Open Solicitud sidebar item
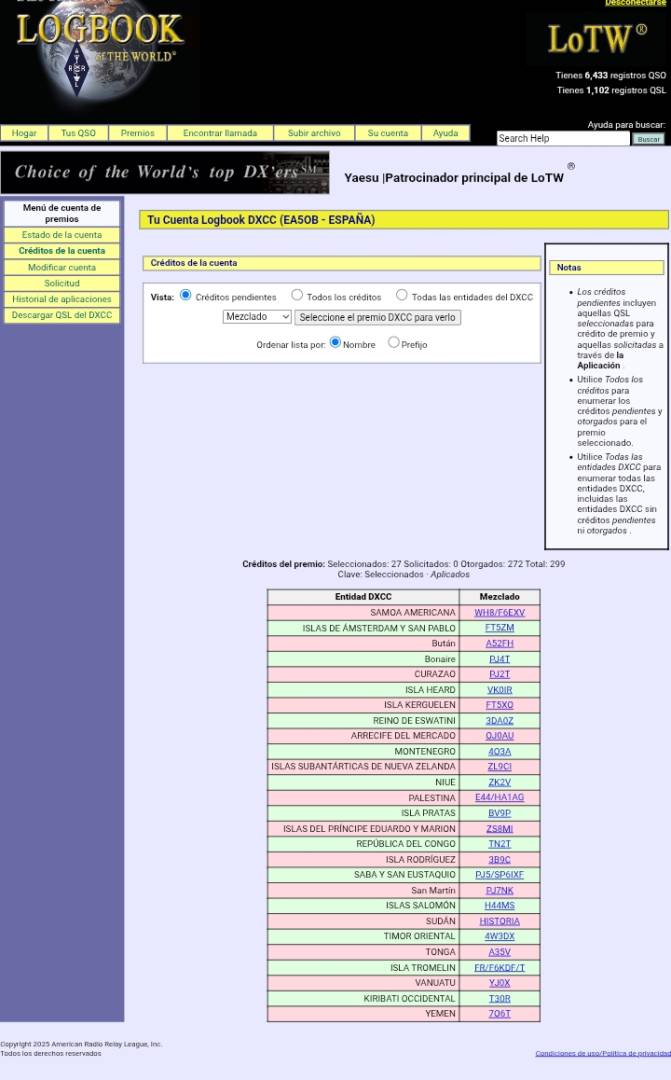 (62, 283)
